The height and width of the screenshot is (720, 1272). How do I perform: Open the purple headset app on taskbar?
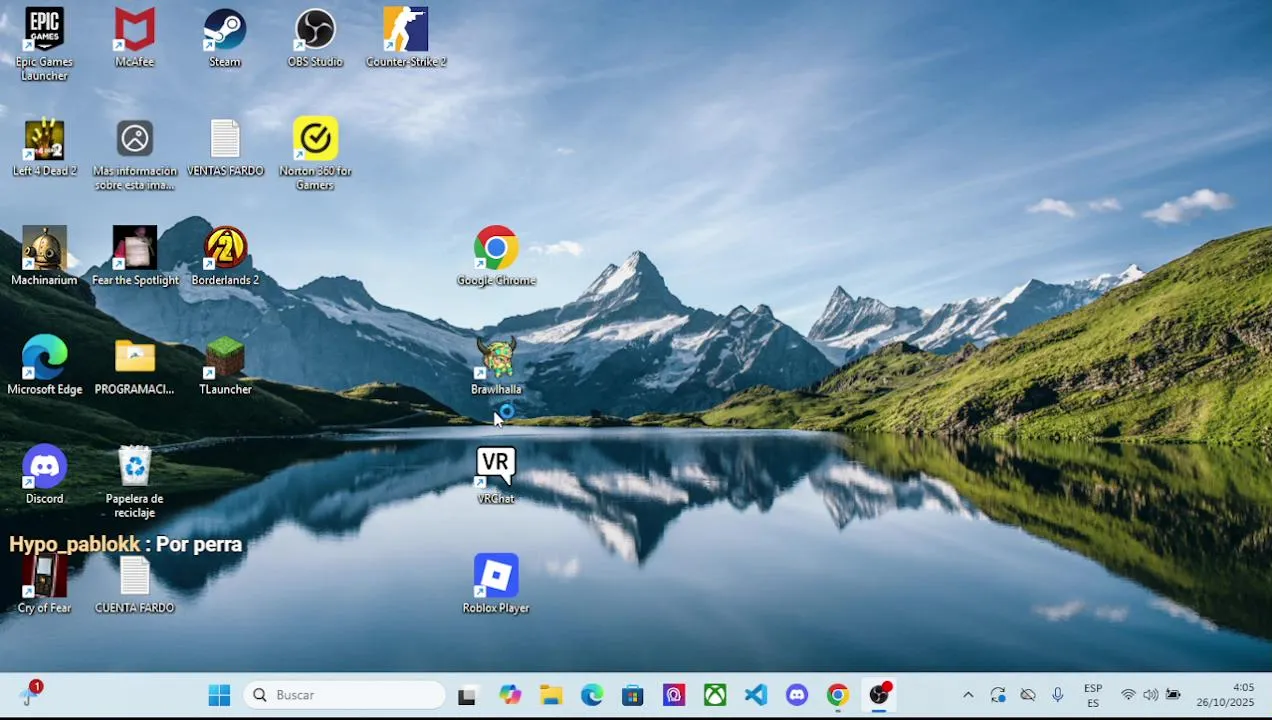click(x=674, y=695)
